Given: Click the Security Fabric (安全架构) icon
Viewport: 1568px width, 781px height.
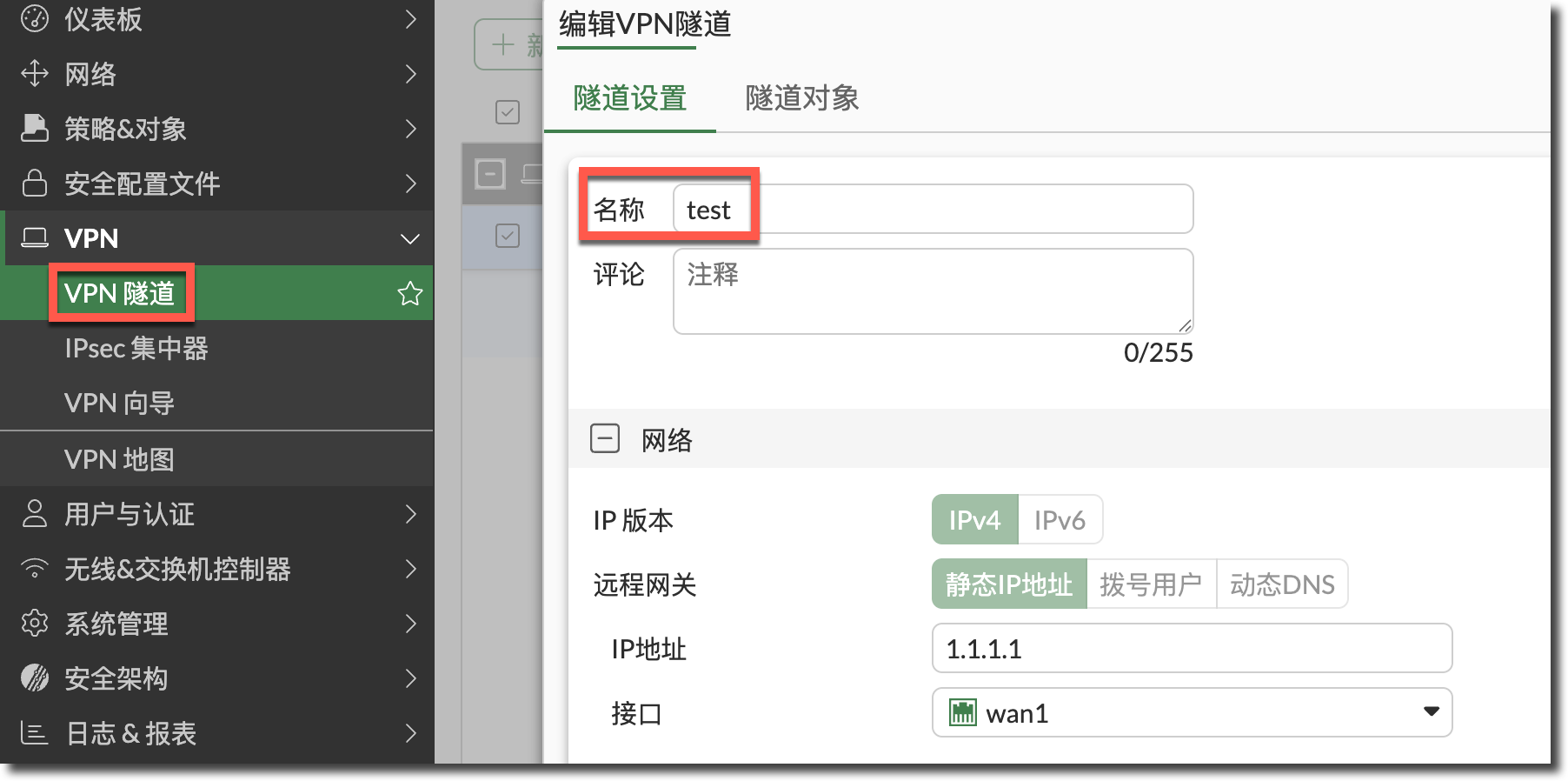Looking at the screenshot, I should (x=35, y=678).
